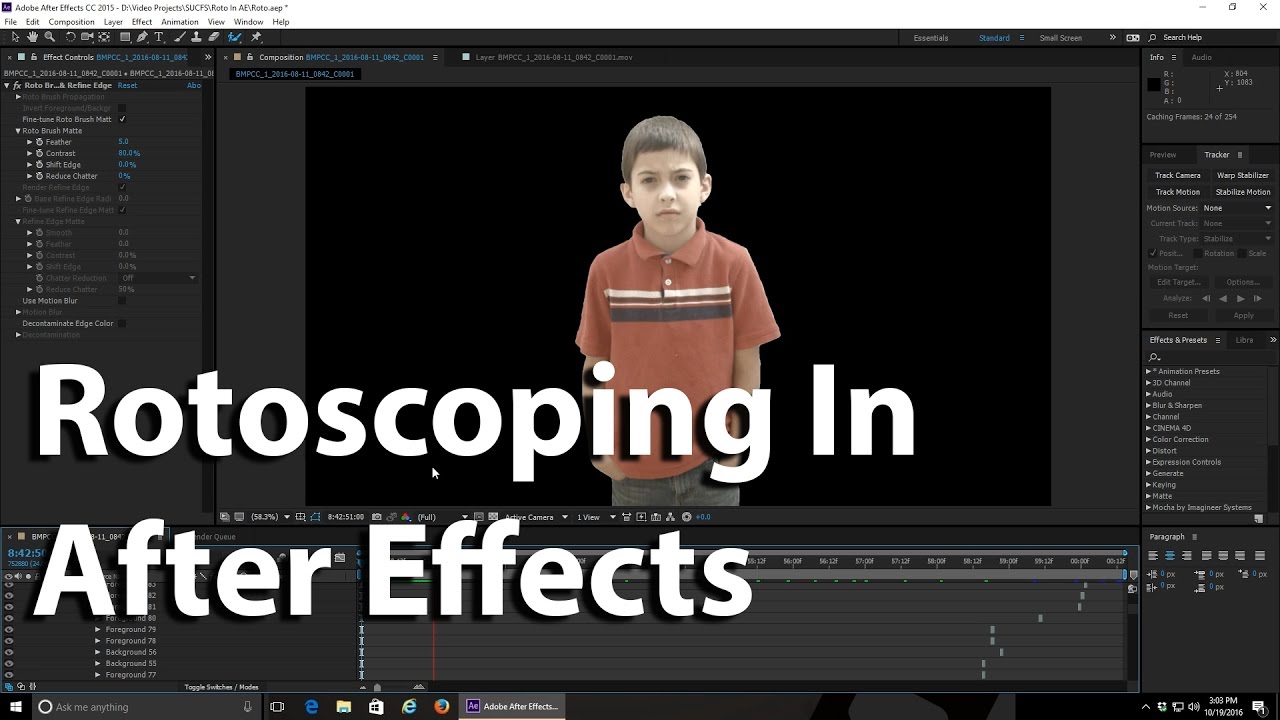Select the Roto Brush tool
Screen dimensions: 1280x720
pyautogui.click(x=234, y=37)
